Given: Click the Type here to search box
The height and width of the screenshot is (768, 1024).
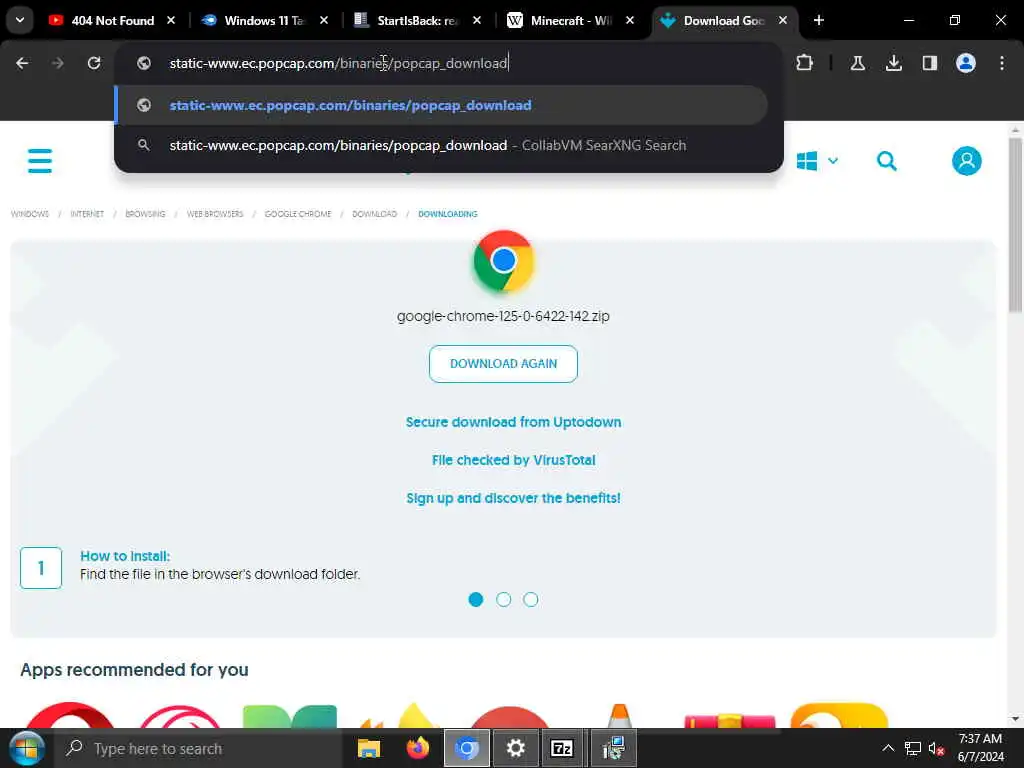Looking at the screenshot, I should pos(198,748).
